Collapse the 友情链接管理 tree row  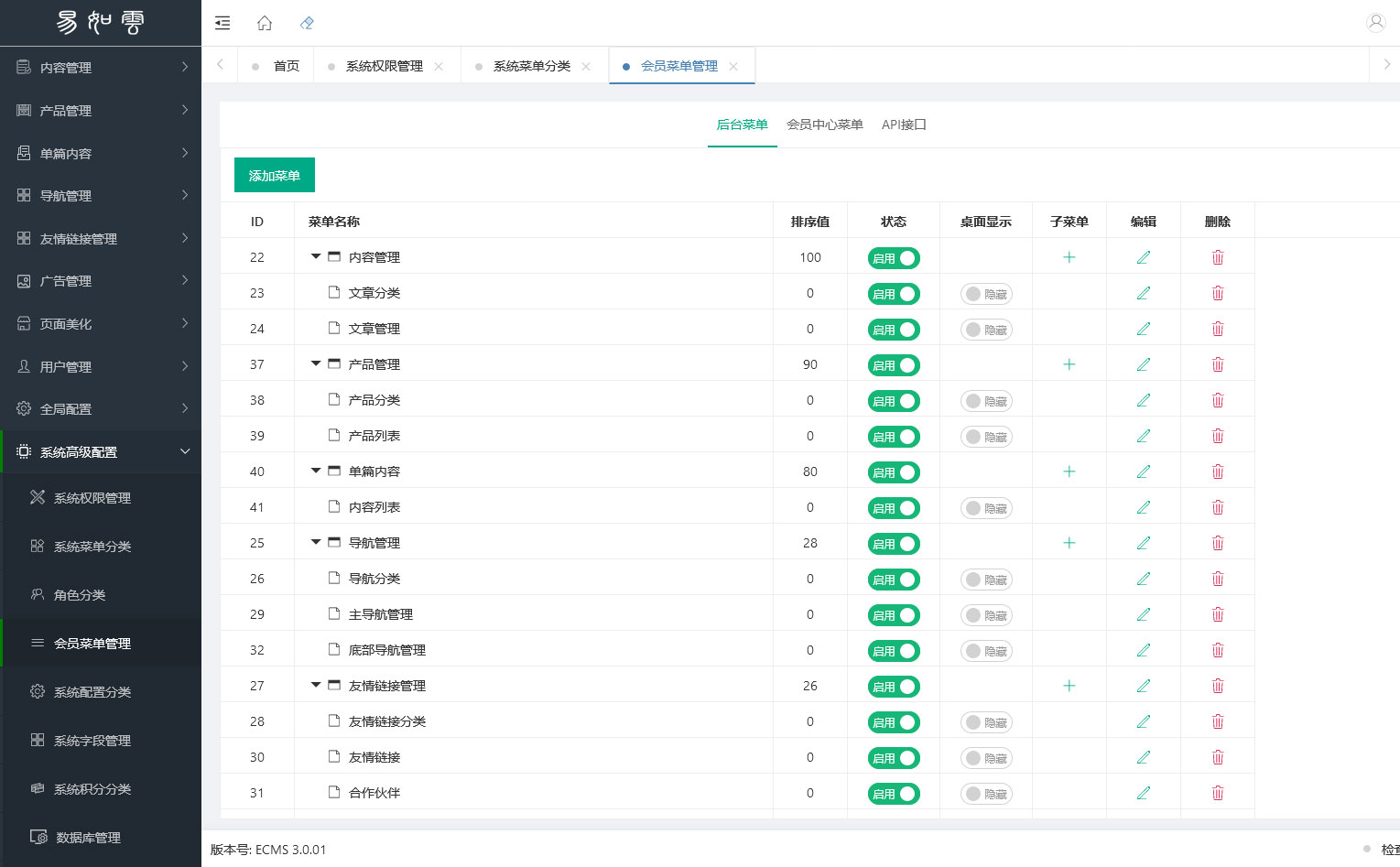pyautogui.click(x=316, y=686)
